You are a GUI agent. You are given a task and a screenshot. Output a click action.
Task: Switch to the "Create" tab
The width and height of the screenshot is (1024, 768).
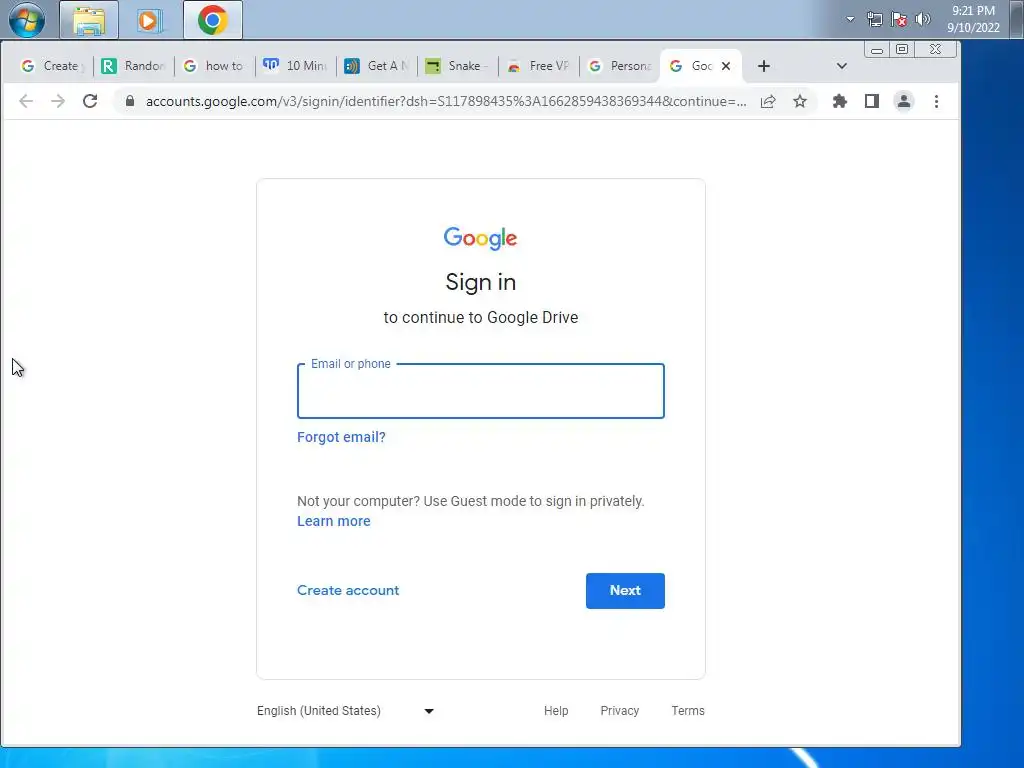tap(52, 66)
